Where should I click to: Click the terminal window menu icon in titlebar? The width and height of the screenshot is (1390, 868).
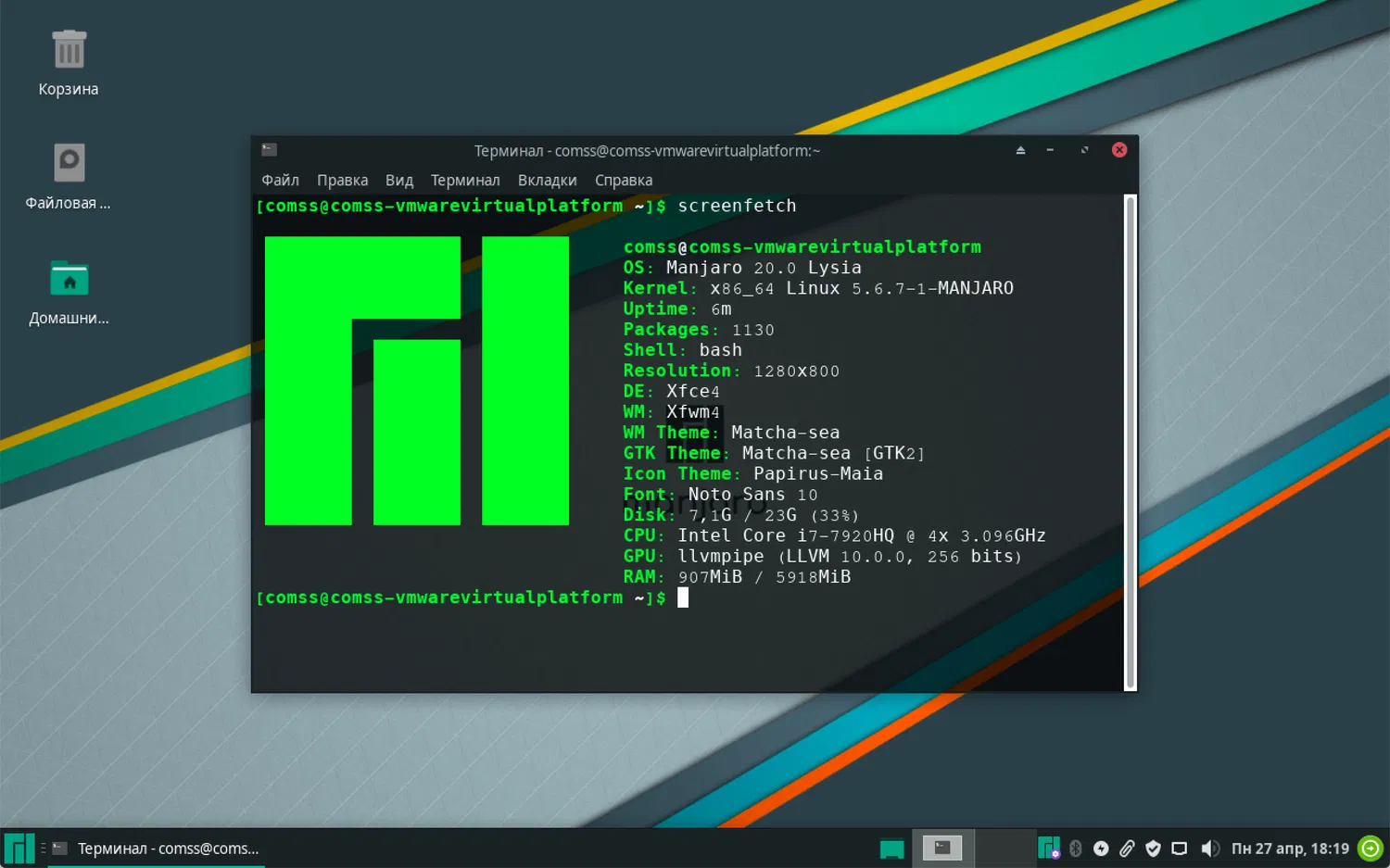coord(270,150)
